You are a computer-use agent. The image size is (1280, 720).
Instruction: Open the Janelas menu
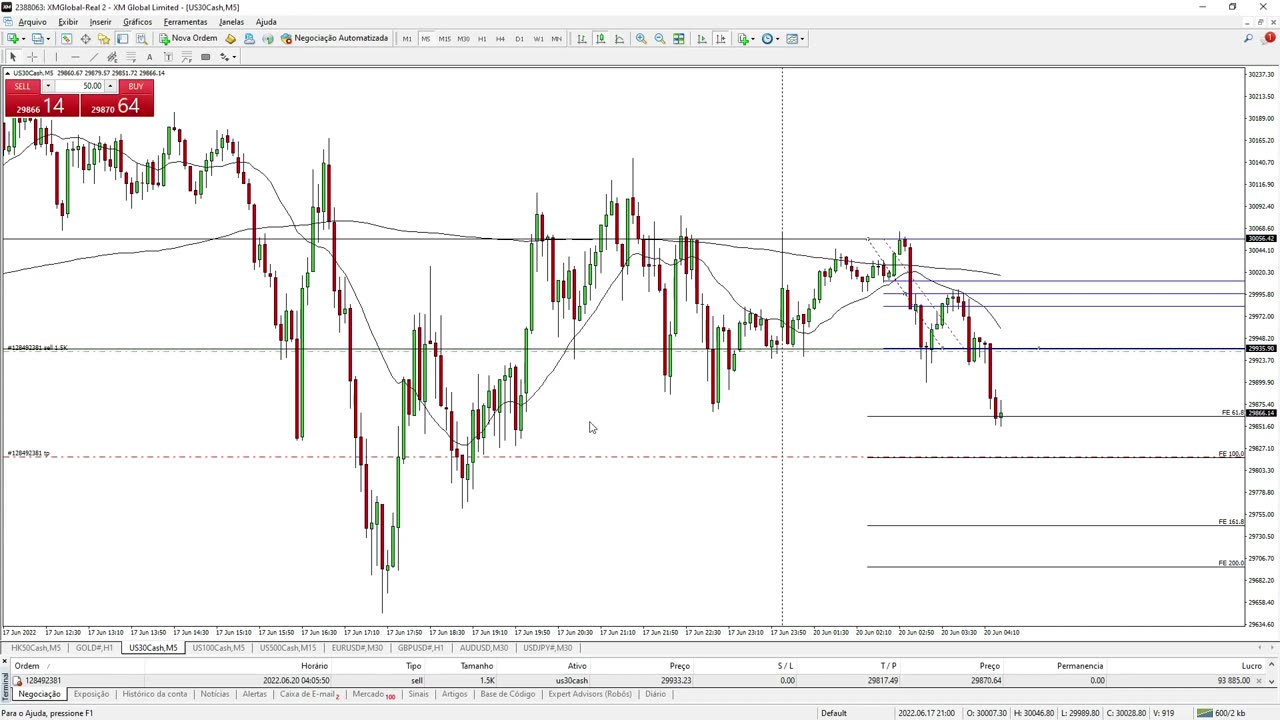click(x=231, y=22)
